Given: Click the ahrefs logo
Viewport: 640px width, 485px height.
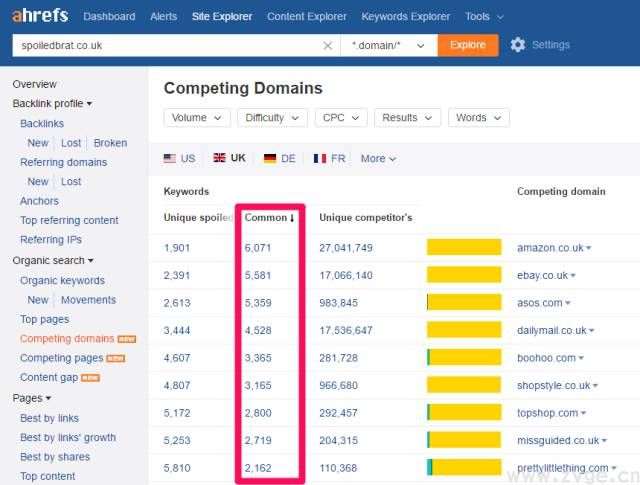Looking at the screenshot, I should tap(40, 16).
